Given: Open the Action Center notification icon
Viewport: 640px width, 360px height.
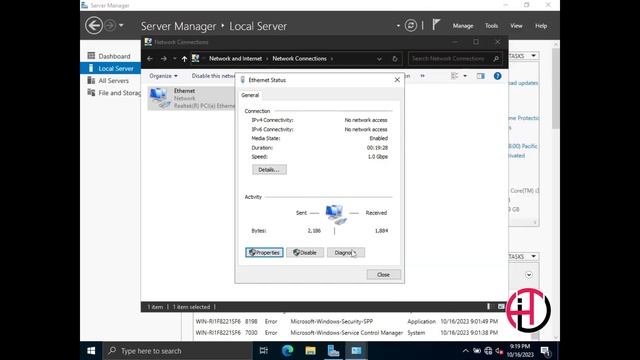Looking at the screenshot, I should click(x=545, y=351).
